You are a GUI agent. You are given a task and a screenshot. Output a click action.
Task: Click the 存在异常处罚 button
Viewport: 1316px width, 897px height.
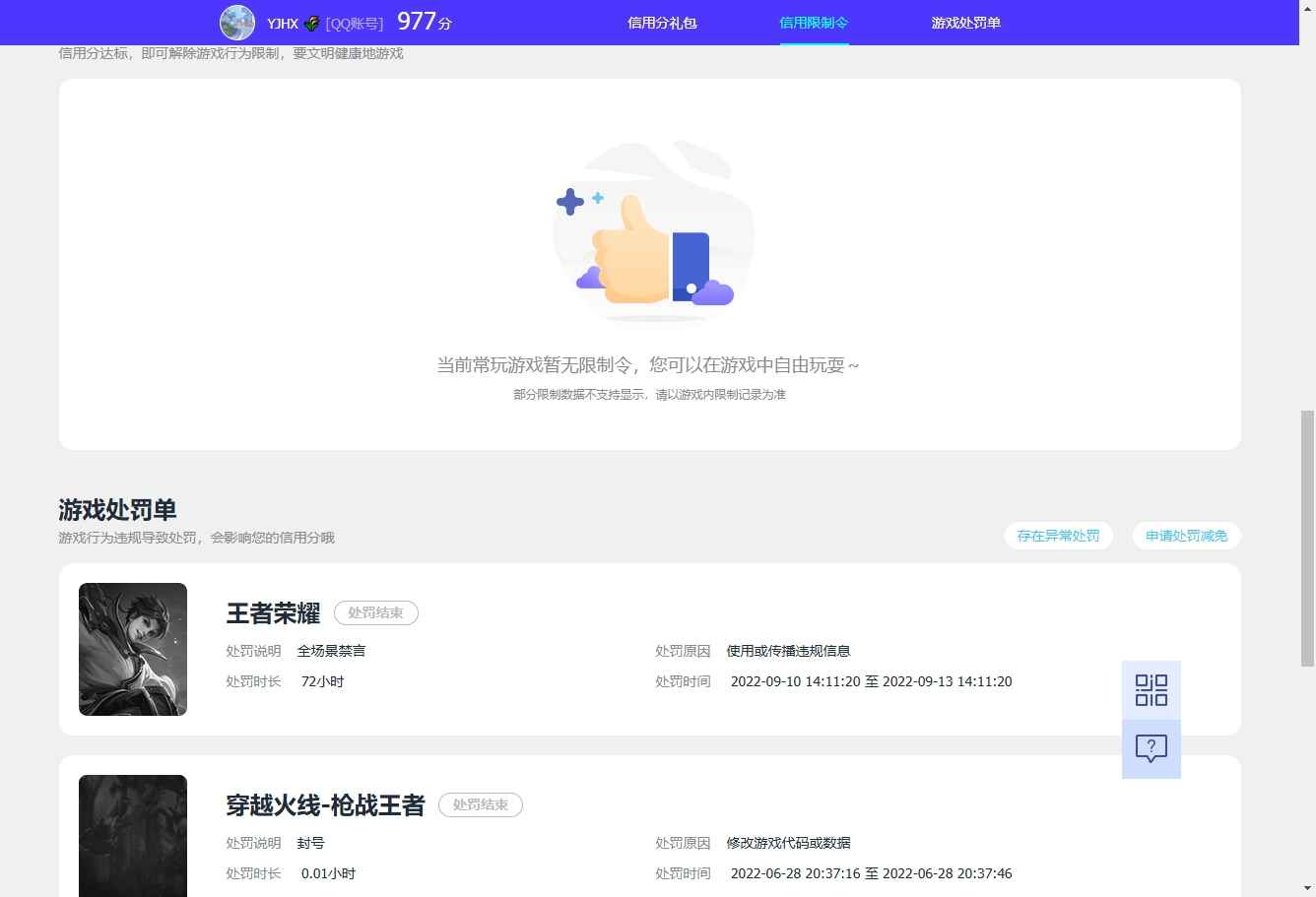click(1058, 536)
